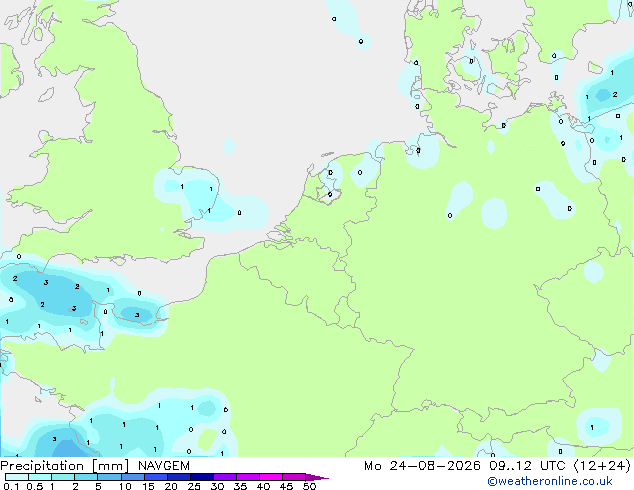Click the '40' legend scale value
This screenshot has height=490, width=634.
[x=263, y=486]
